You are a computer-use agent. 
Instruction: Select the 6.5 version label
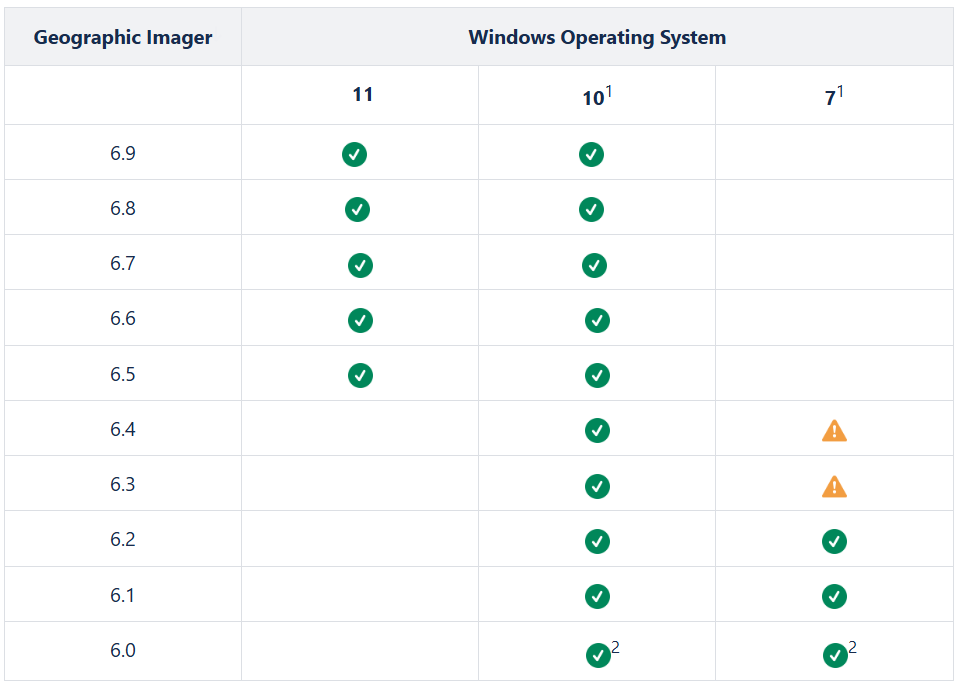point(123,374)
